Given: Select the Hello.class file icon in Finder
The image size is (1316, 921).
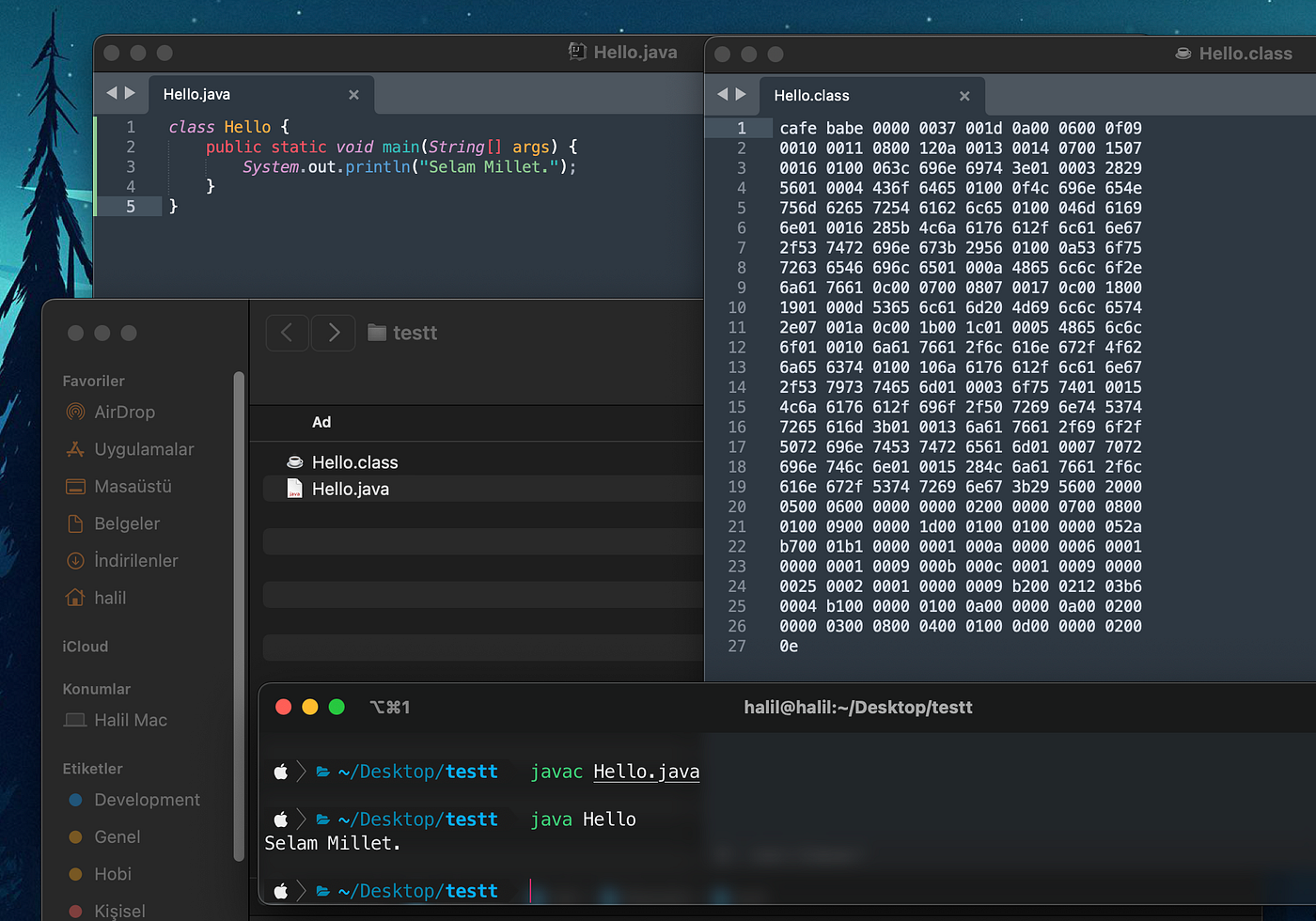Looking at the screenshot, I should click(x=294, y=462).
